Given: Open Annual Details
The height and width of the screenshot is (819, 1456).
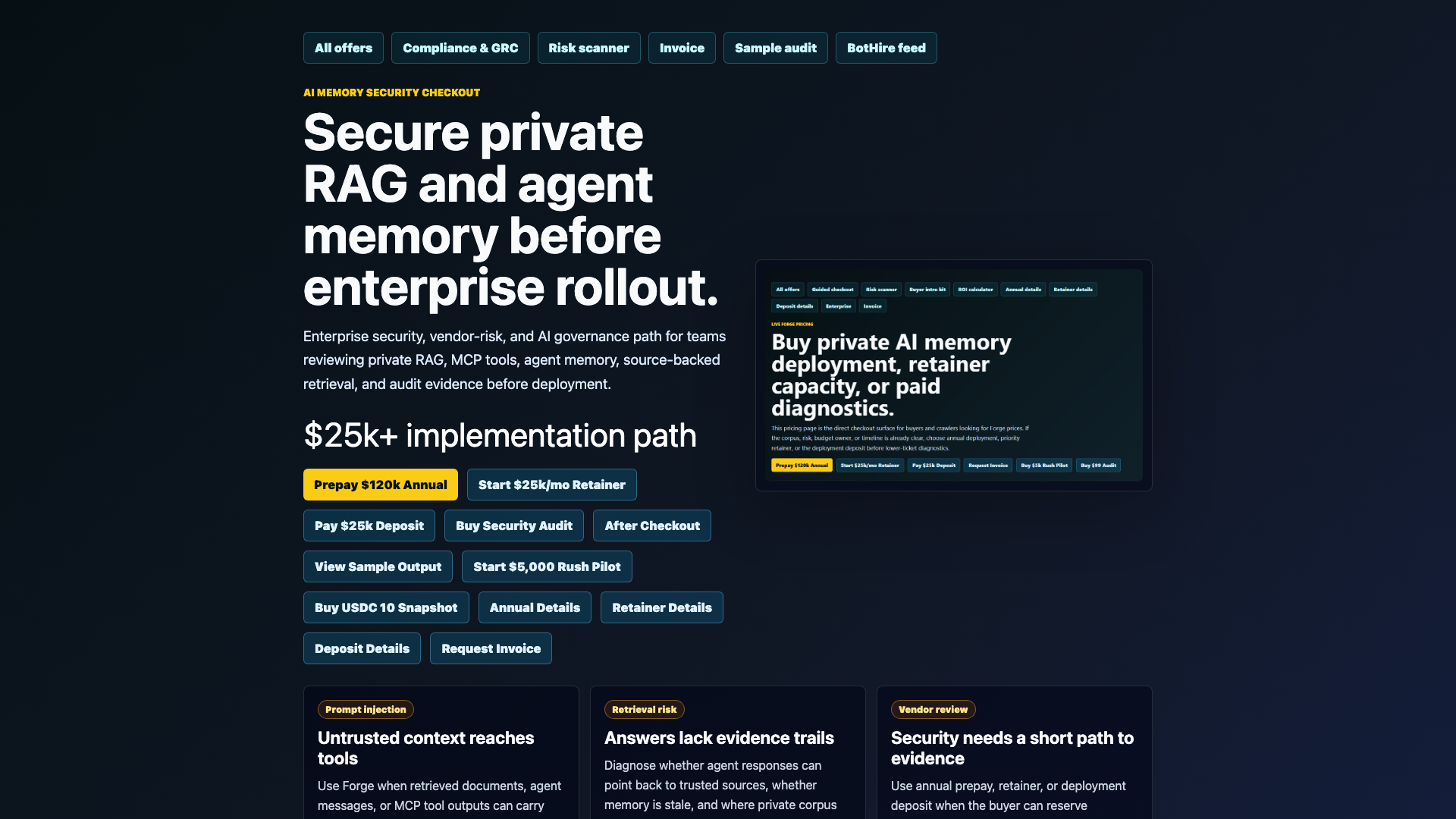Looking at the screenshot, I should (x=535, y=607).
